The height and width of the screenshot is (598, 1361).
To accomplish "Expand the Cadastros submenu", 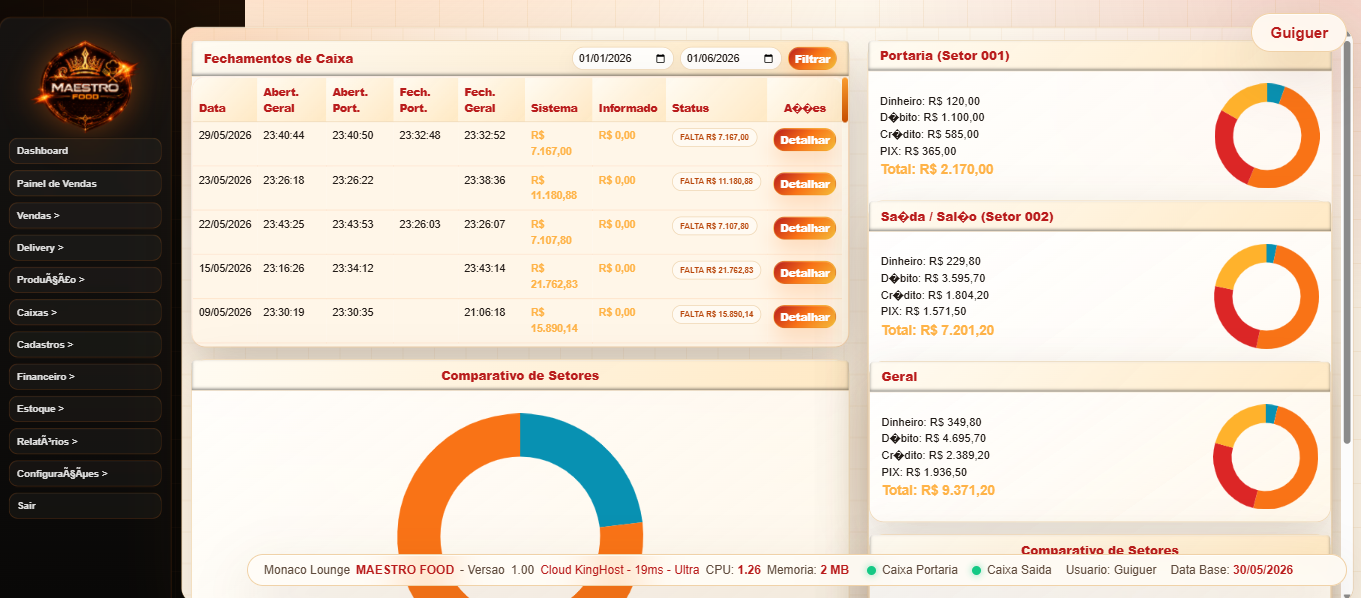I will pyautogui.click(x=85, y=344).
